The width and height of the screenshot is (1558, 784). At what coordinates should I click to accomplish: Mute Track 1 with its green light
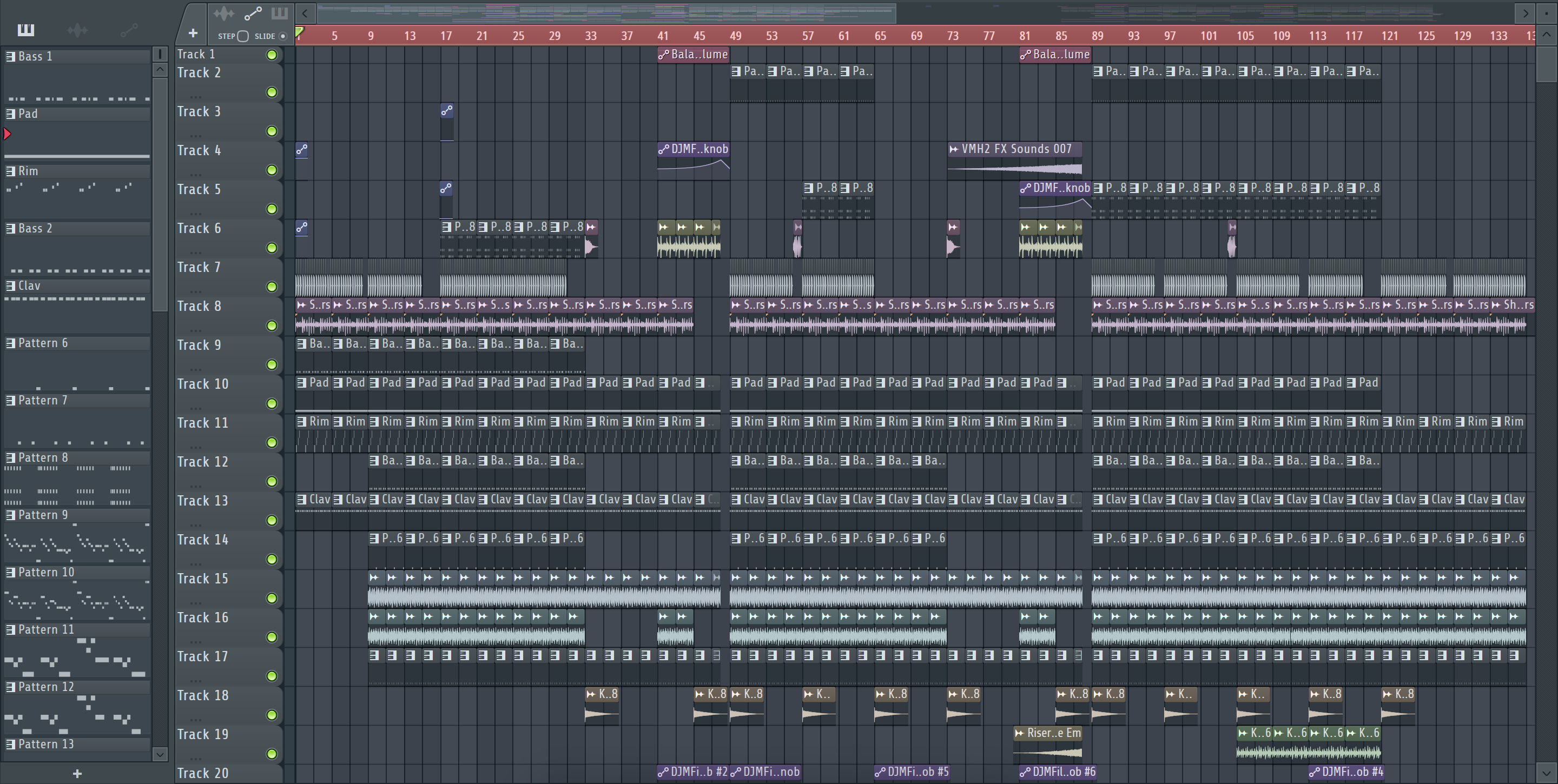(x=272, y=55)
